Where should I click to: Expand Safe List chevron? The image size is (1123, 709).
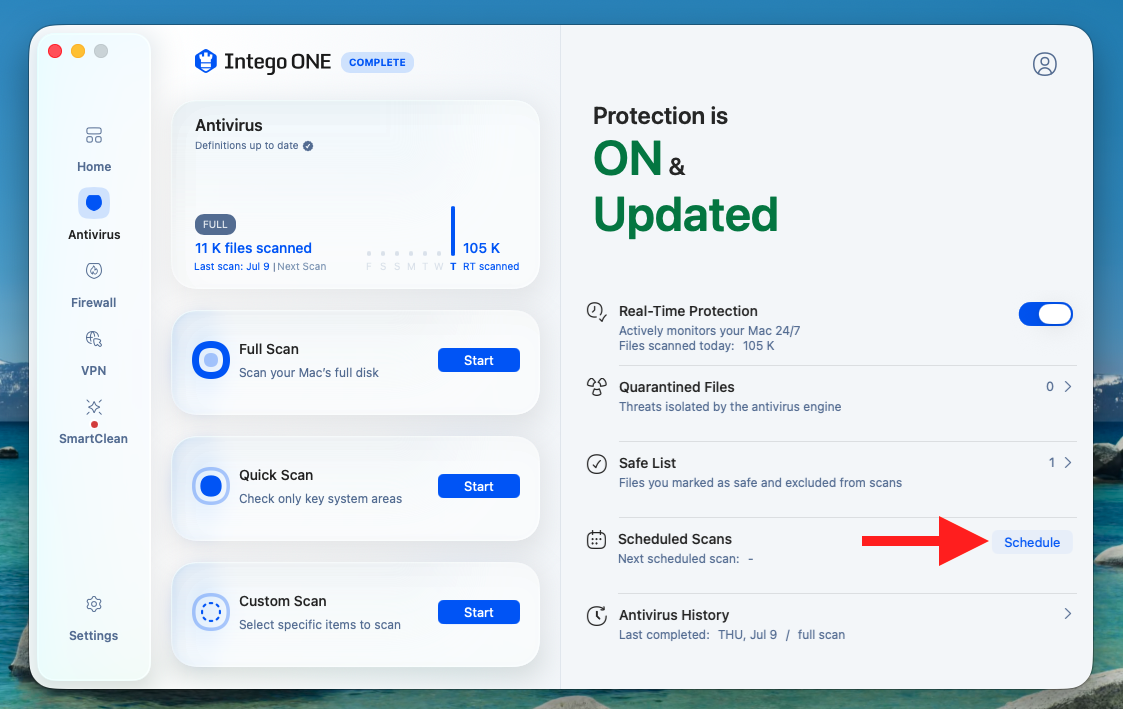click(x=1067, y=463)
